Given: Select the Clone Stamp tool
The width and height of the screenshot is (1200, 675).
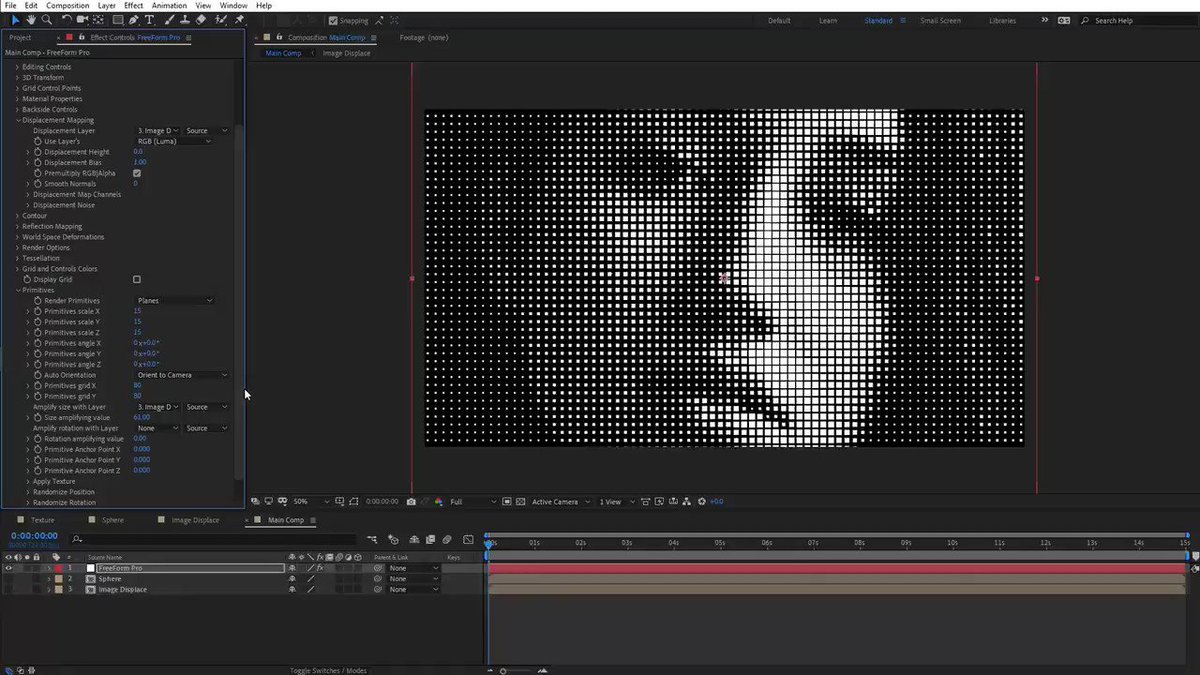Looking at the screenshot, I should 184,19.
